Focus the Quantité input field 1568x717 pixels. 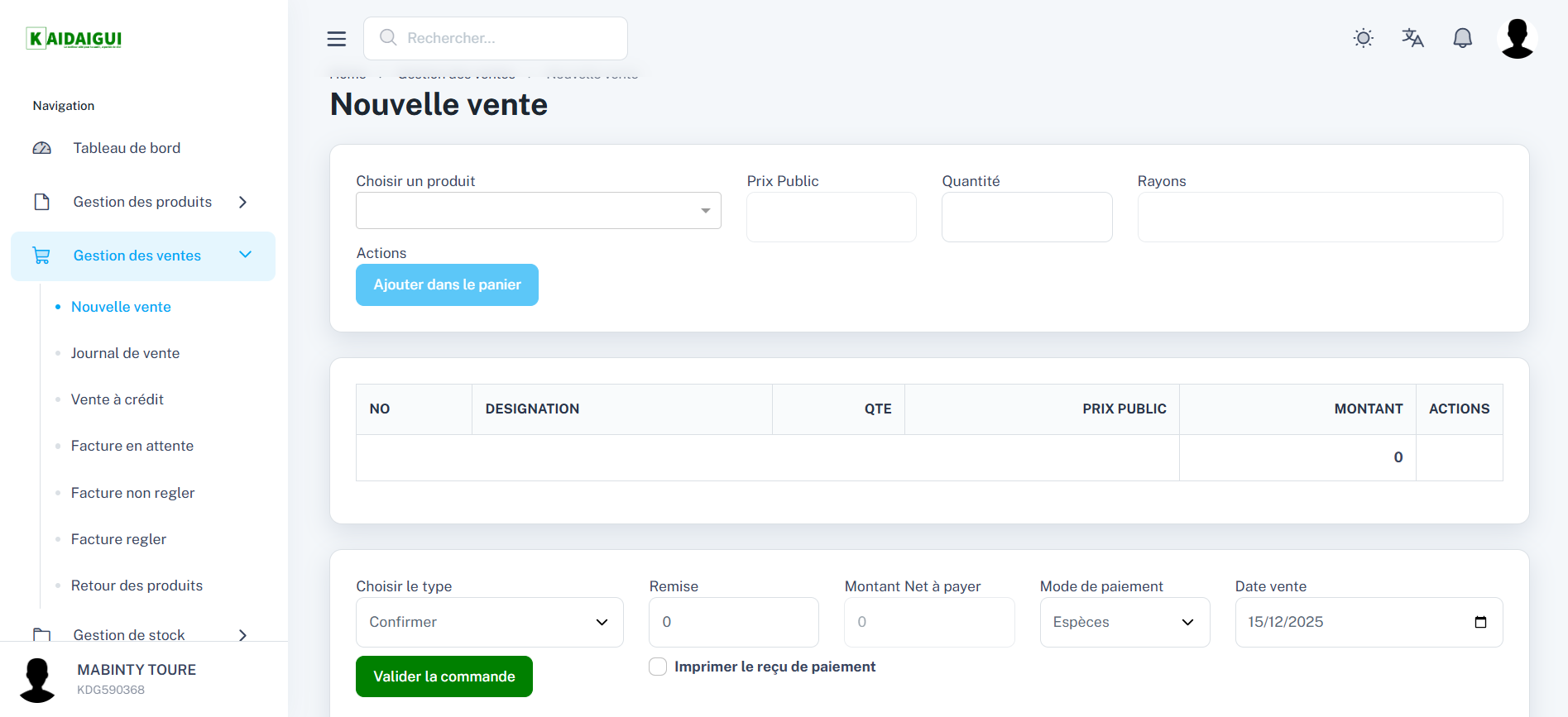[x=1026, y=217]
